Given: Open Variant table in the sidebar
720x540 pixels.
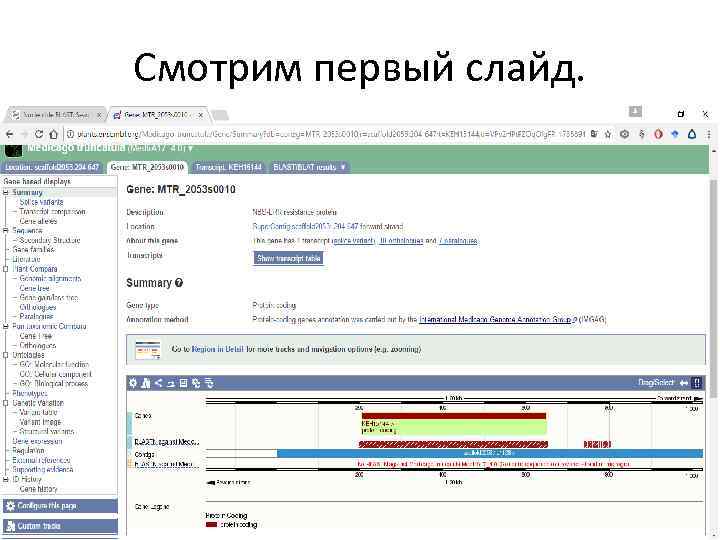Looking at the screenshot, I should point(38,412).
